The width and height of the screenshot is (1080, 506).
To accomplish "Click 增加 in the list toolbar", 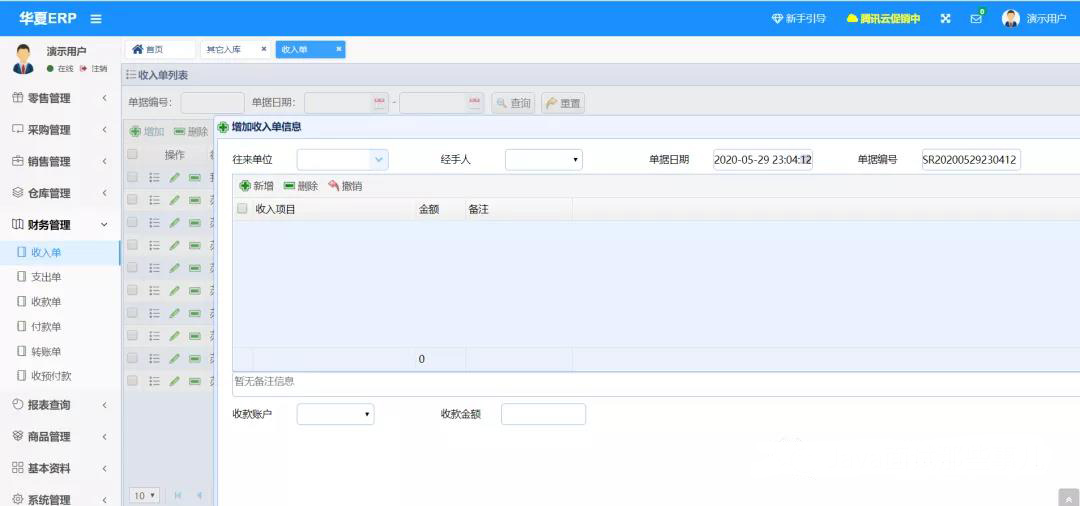I will [147, 131].
